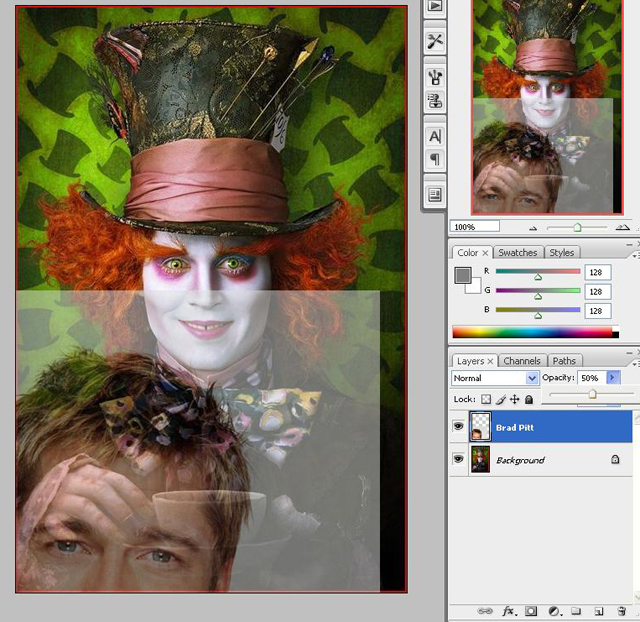
Task: Open the Tool Presets panel icon
Action: coord(435,41)
